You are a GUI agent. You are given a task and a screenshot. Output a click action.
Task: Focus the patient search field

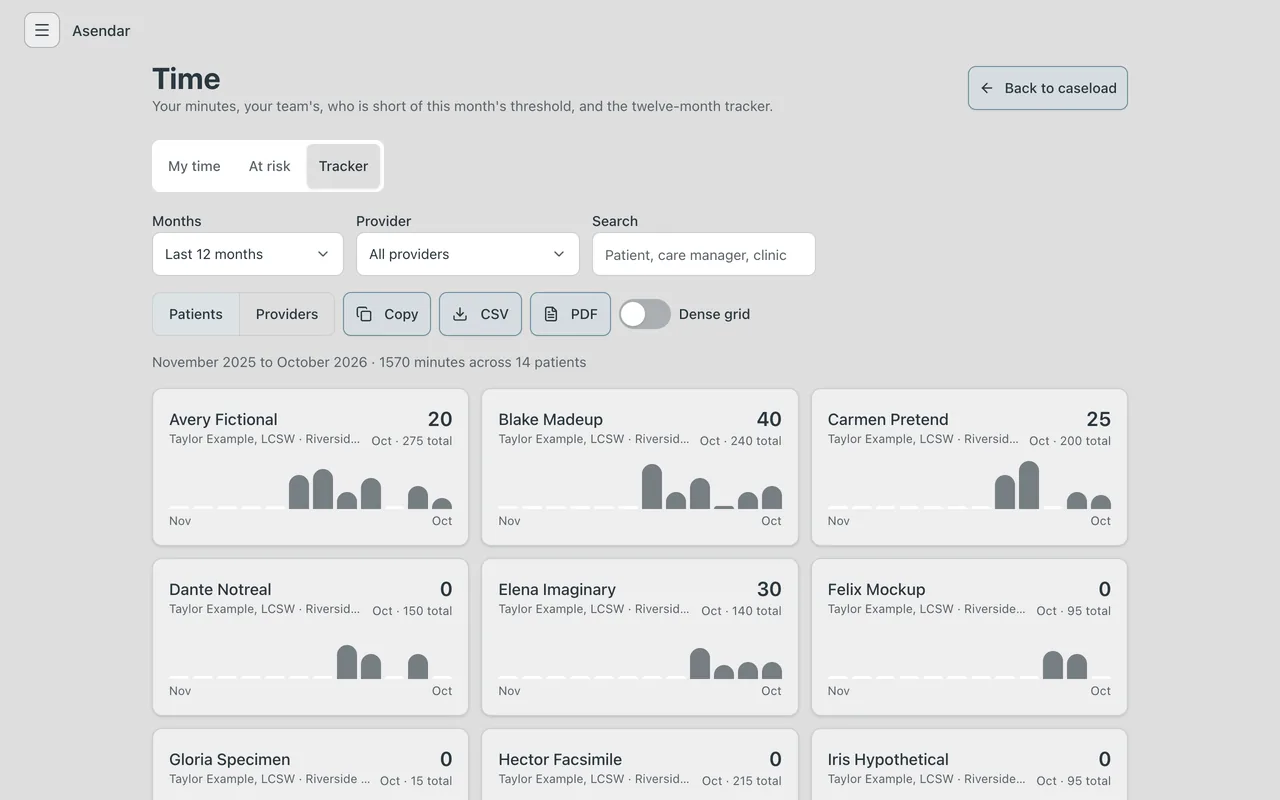tap(704, 254)
